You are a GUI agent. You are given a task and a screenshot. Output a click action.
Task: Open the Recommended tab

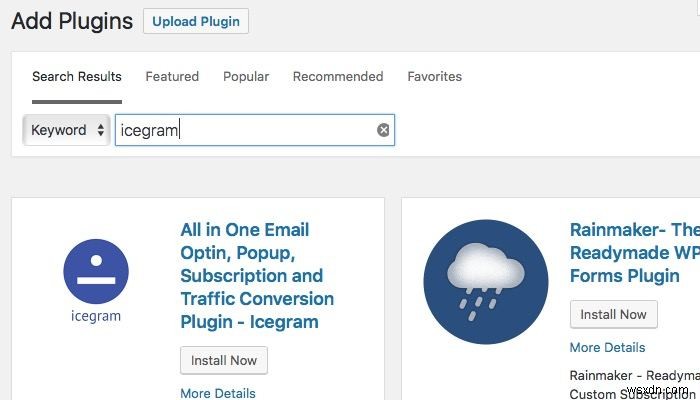point(338,76)
